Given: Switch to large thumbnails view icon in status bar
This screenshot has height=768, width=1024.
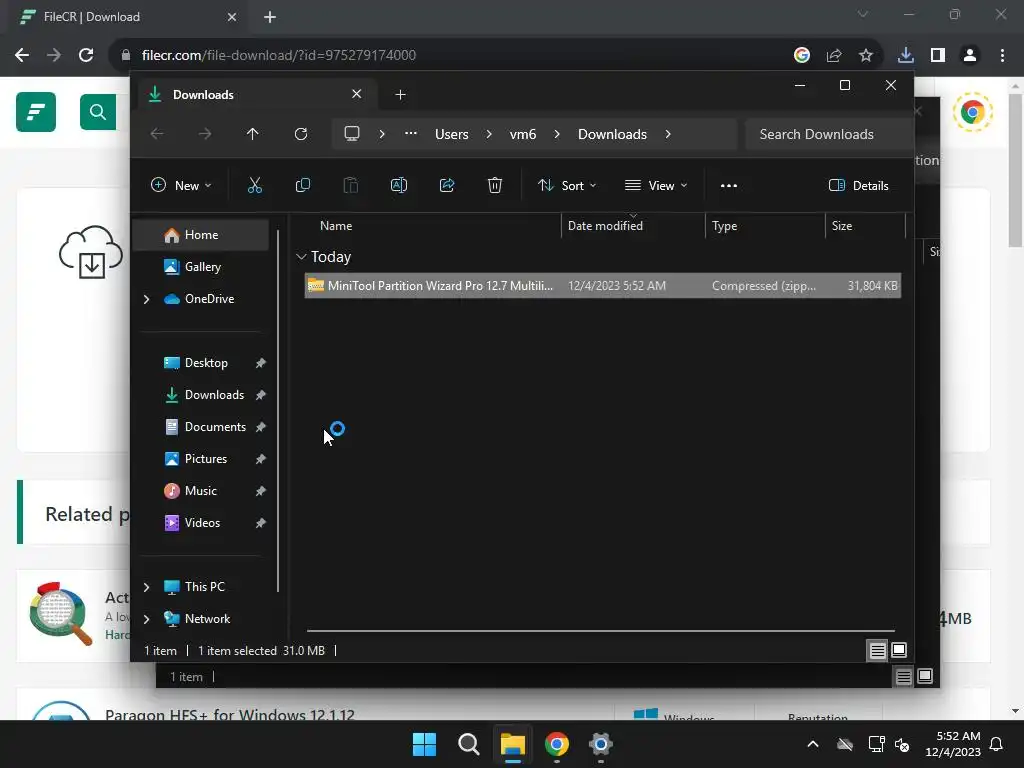Looking at the screenshot, I should 899,650.
